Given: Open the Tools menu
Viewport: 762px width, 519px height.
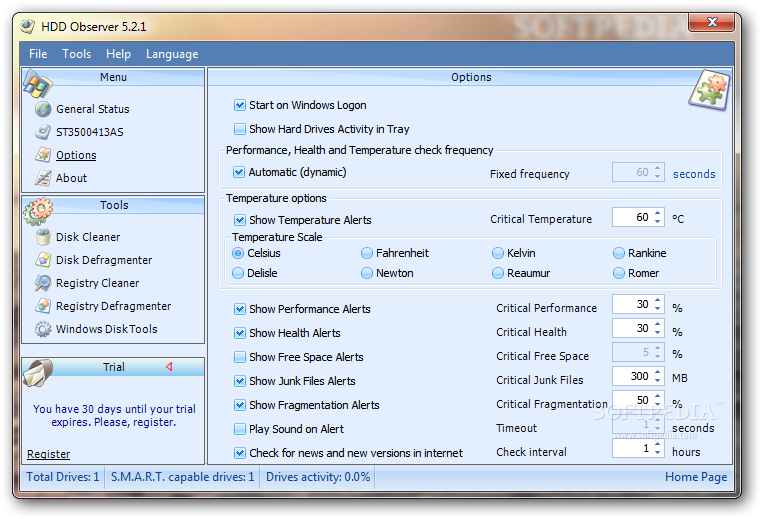Looking at the screenshot, I should (76, 54).
